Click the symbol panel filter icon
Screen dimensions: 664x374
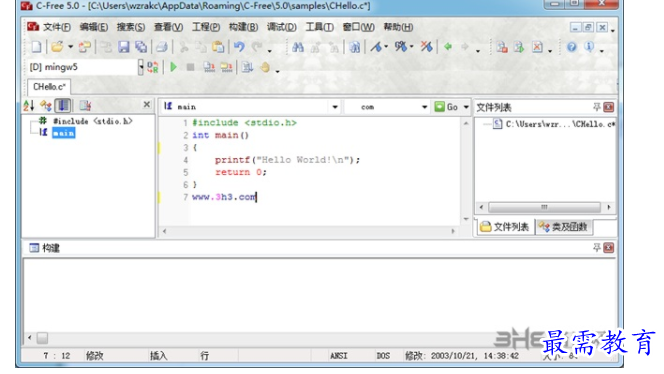pos(85,105)
